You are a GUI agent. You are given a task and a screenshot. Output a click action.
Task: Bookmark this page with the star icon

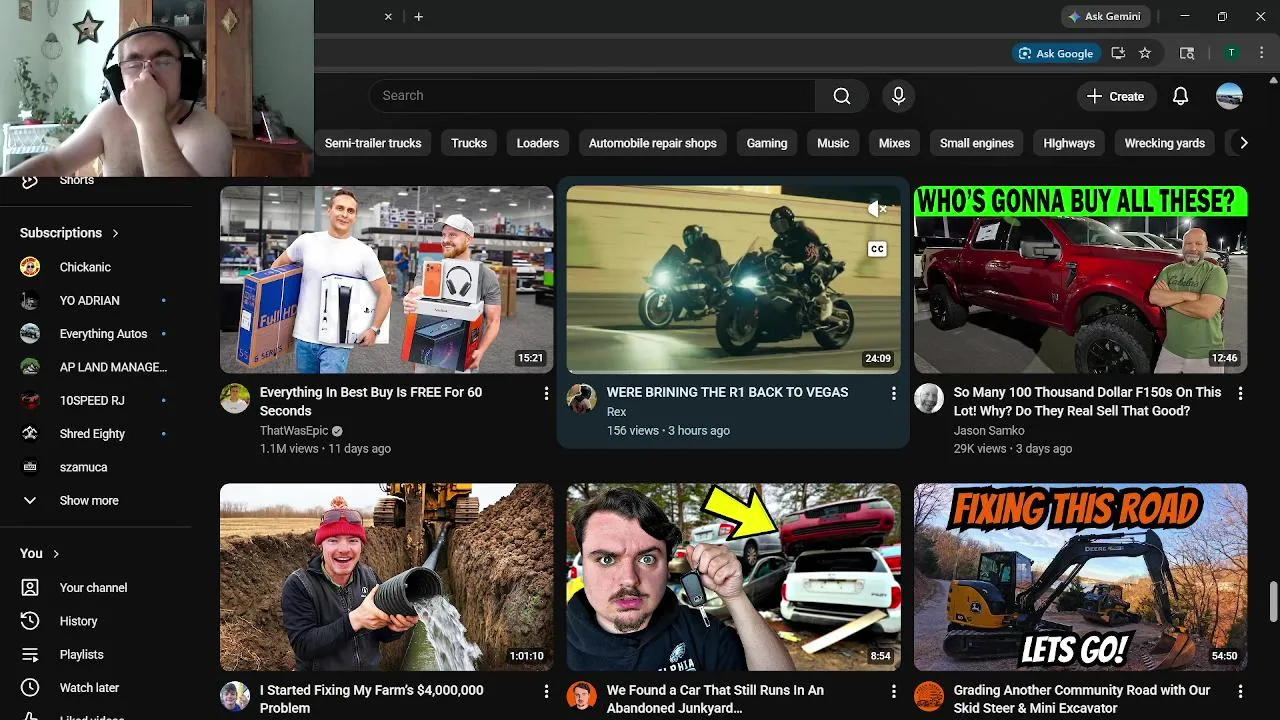tap(1145, 53)
